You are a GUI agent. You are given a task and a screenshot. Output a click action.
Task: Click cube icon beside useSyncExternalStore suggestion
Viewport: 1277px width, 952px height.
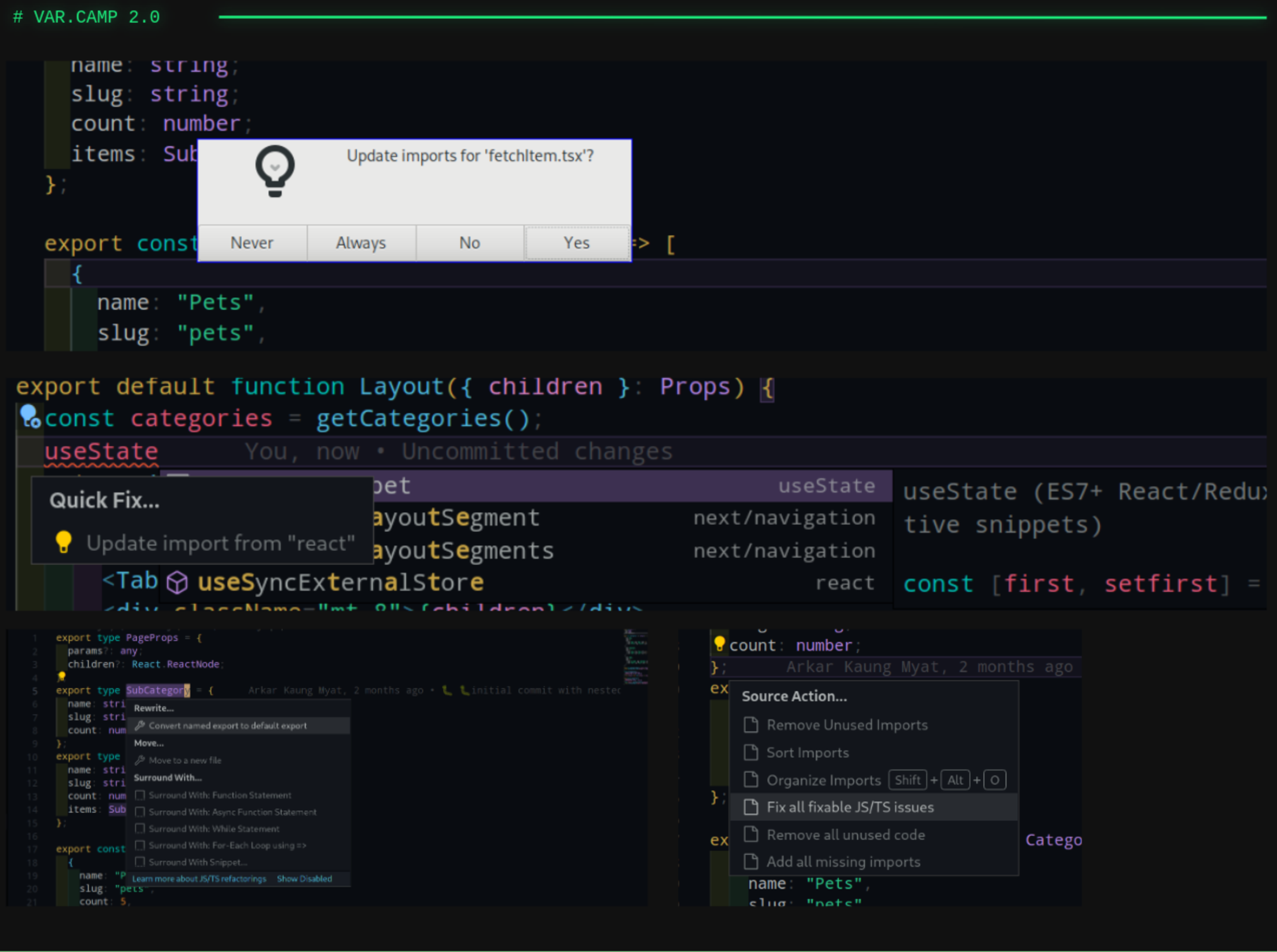[177, 583]
